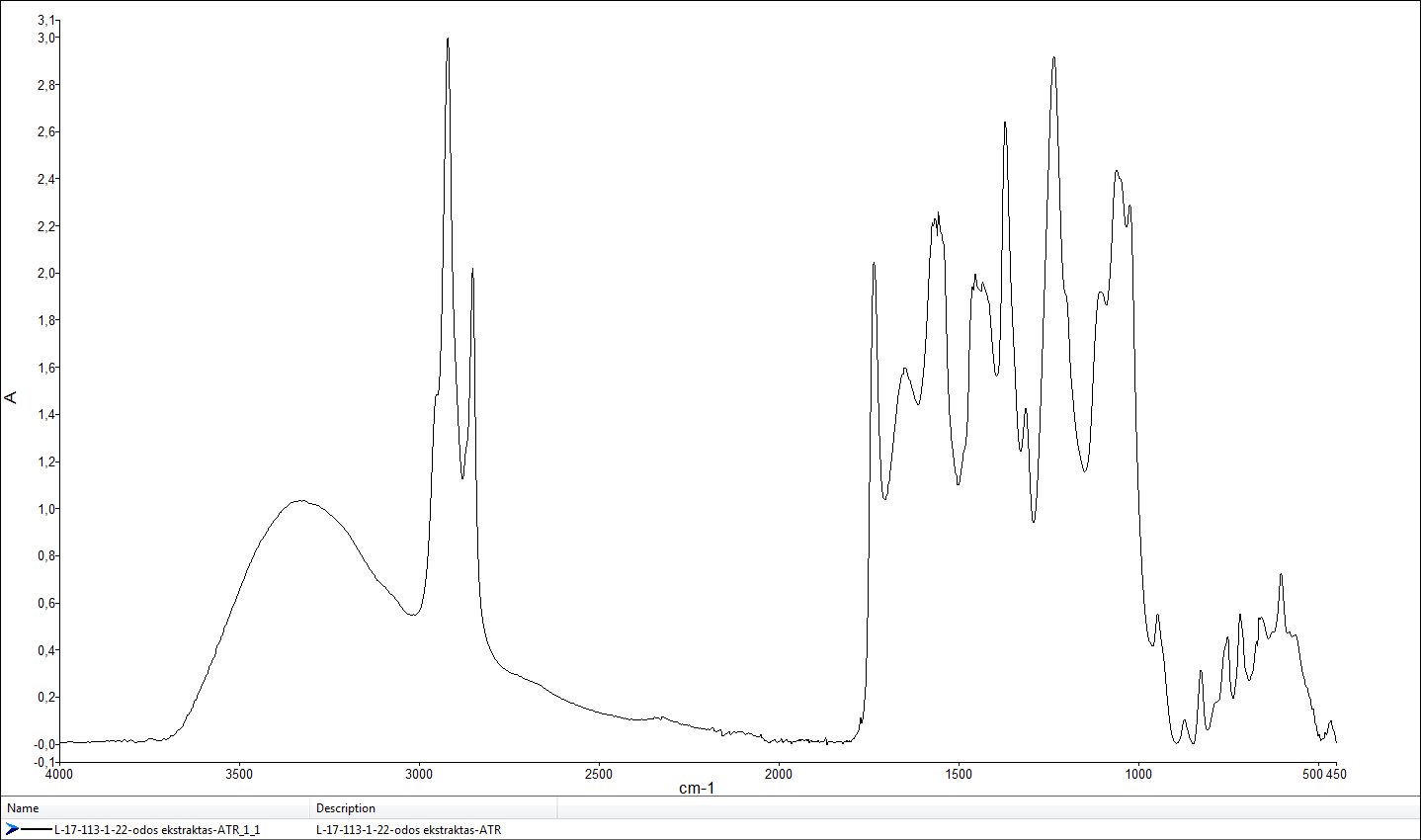
Task: Click the 4000 tick label on x-axis
Action: 59,774
